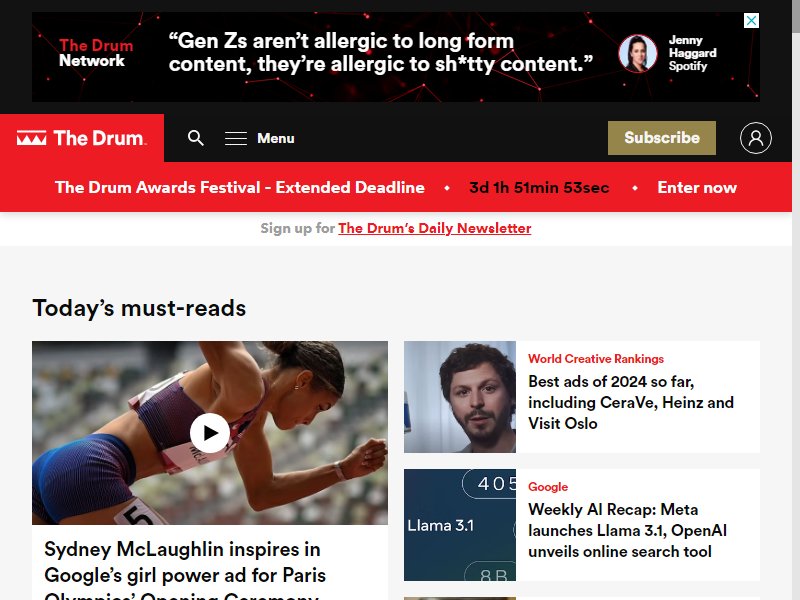This screenshot has width=800, height=600.
Task: Click the Subscribe button
Action: point(662,138)
